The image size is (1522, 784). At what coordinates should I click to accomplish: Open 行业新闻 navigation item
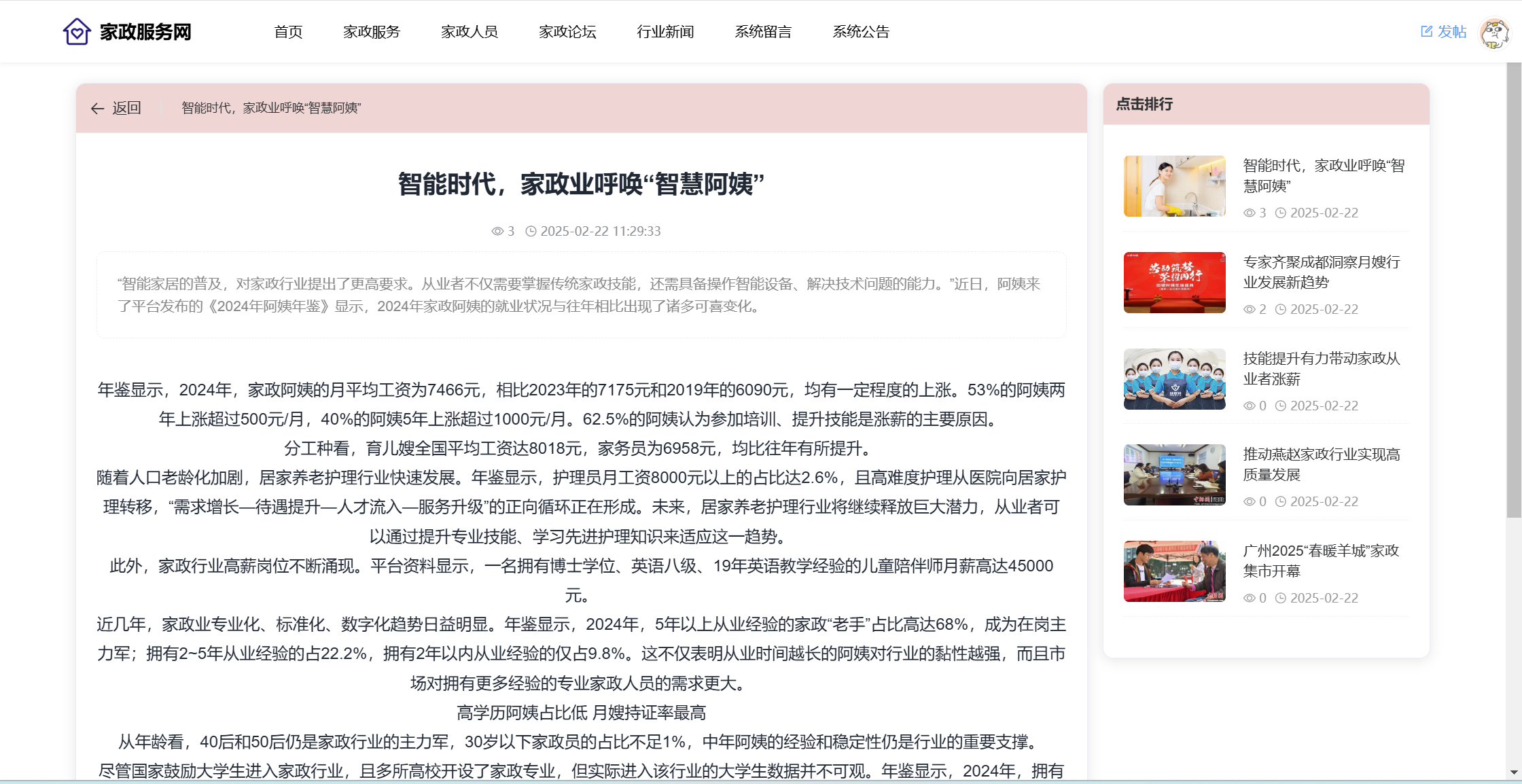(x=665, y=32)
